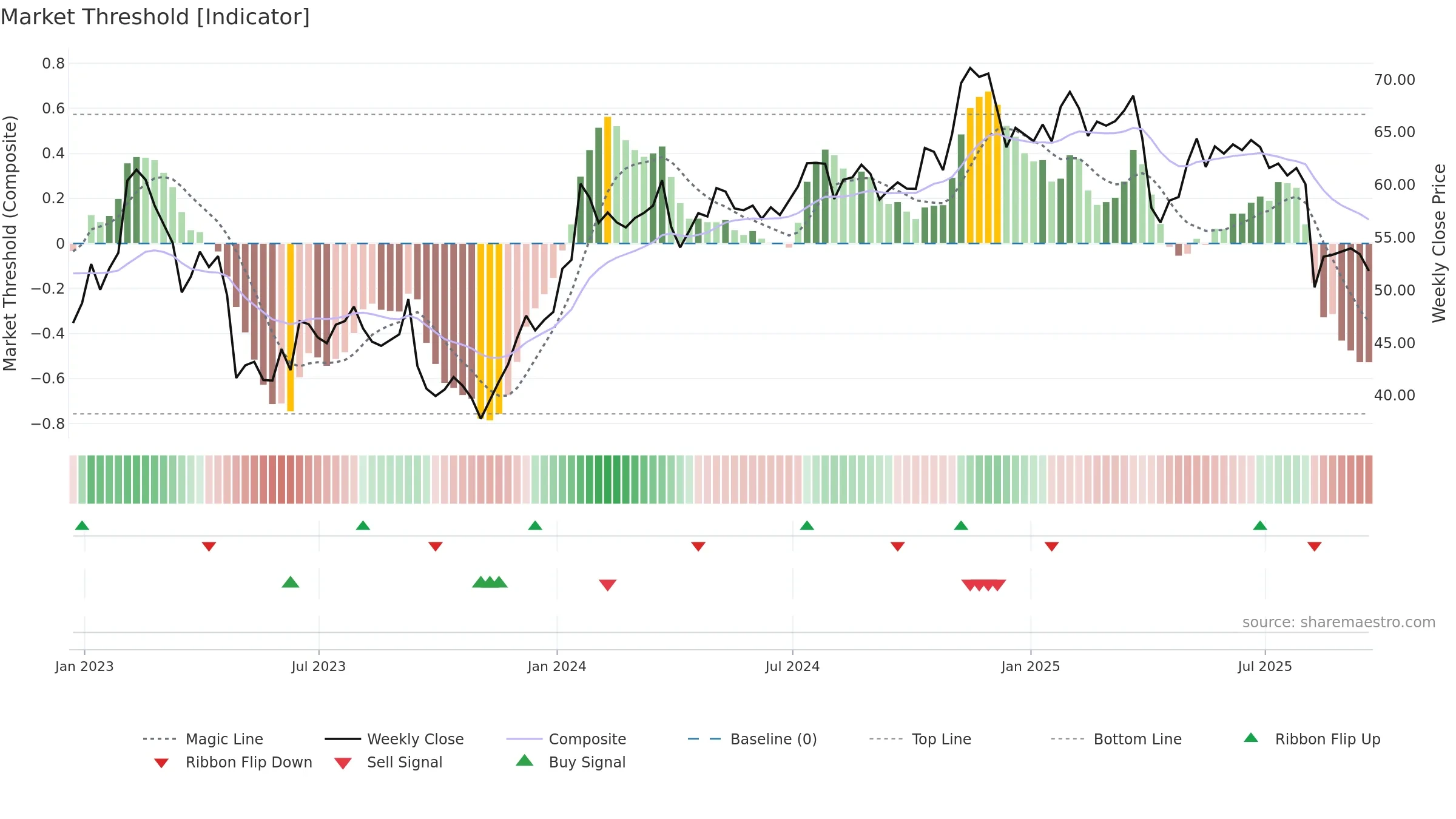Click the 55.00 price axis label
The height and width of the screenshot is (819, 1456).
tap(1395, 238)
